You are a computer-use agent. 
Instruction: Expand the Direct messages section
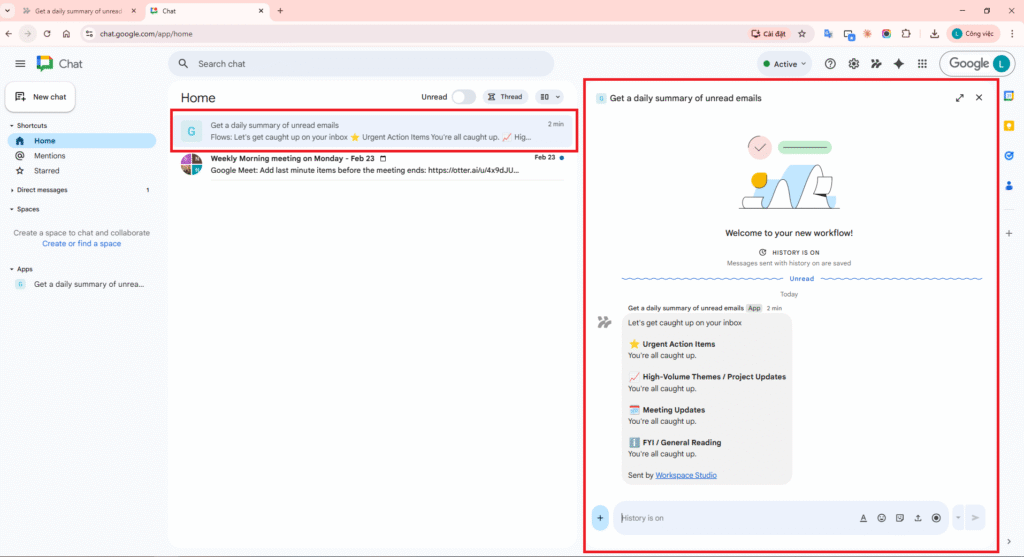[x=11, y=189]
